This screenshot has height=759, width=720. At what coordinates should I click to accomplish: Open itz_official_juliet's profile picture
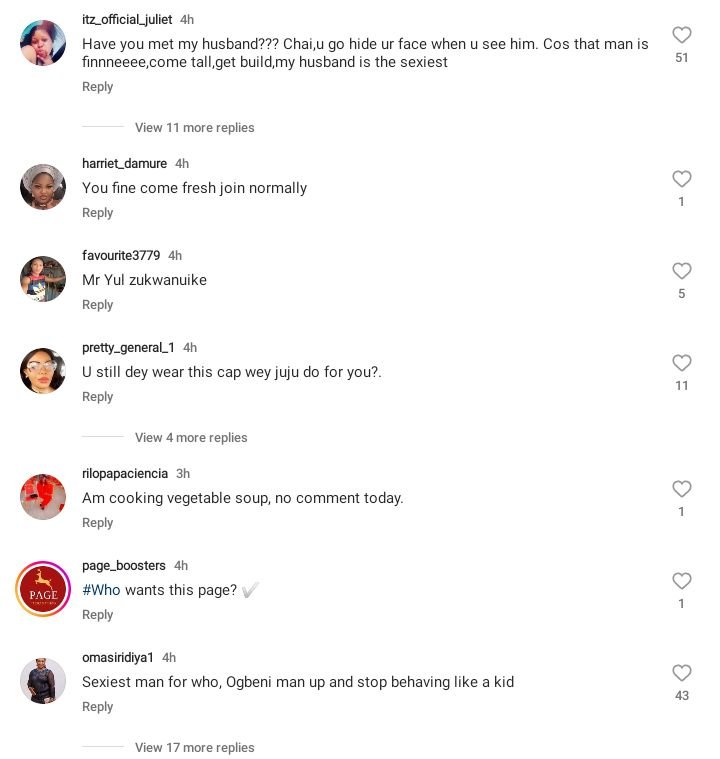point(43,43)
